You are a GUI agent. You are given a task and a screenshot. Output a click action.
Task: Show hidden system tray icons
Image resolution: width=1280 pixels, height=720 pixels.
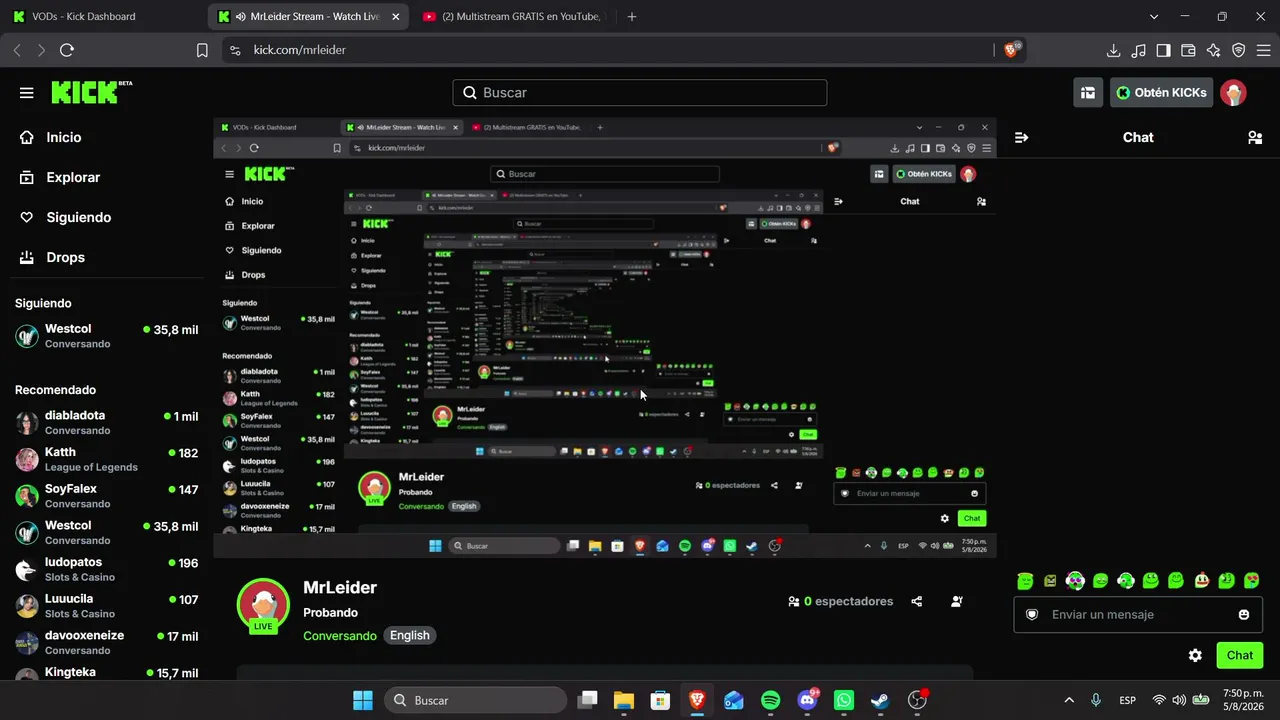1069,700
